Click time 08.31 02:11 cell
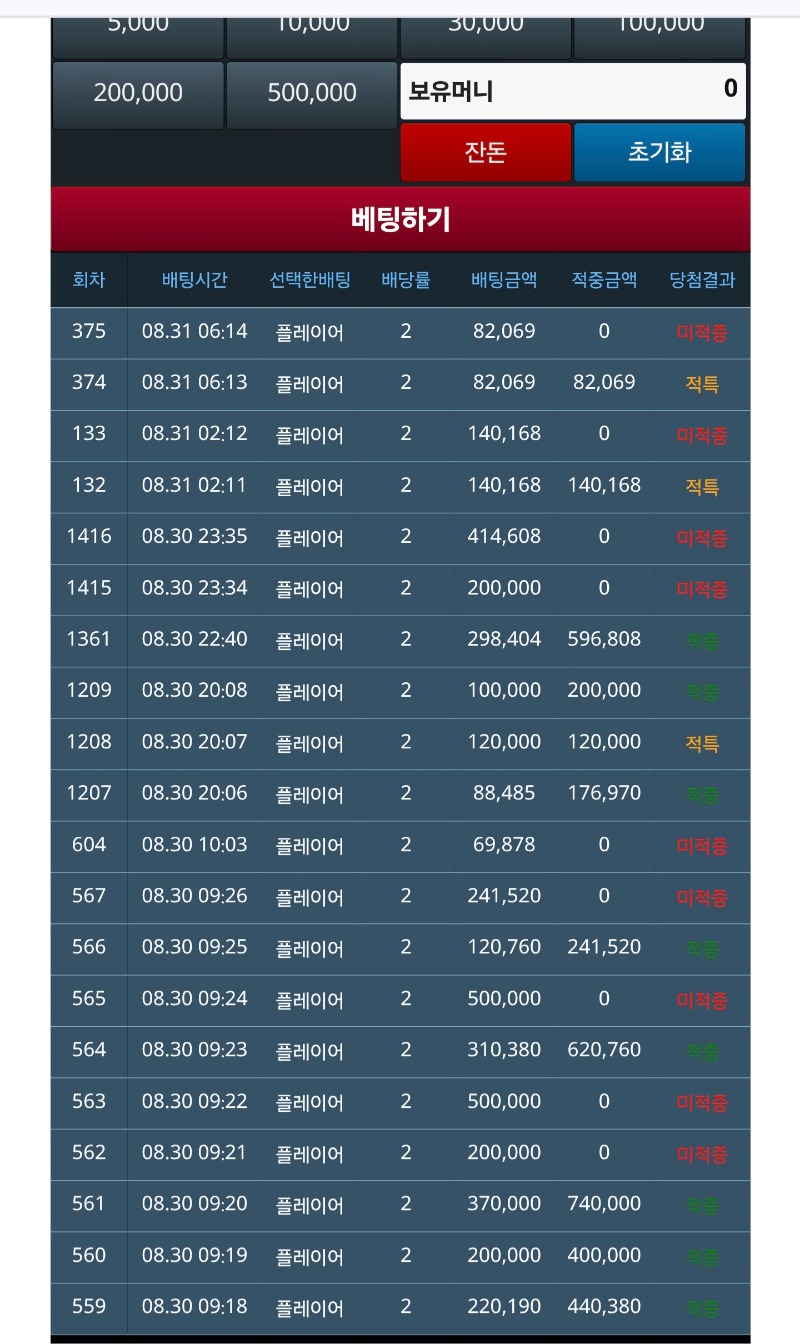 click(x=195, y=485)
